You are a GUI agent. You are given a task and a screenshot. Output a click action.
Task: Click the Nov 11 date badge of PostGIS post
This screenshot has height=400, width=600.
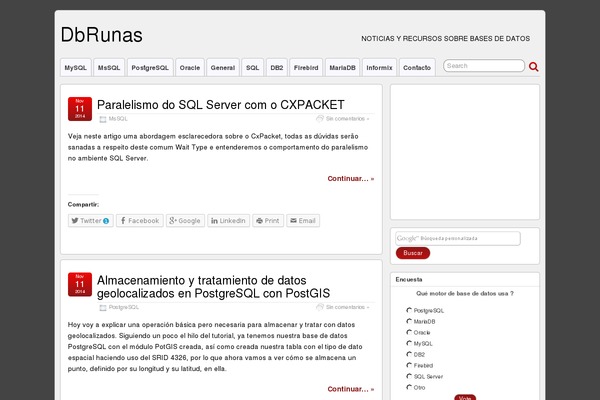click(80, 284)
